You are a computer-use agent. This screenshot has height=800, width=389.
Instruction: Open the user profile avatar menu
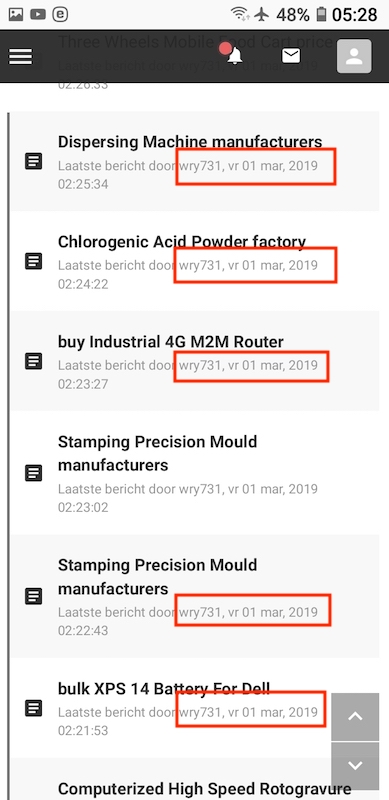point(354,56)
